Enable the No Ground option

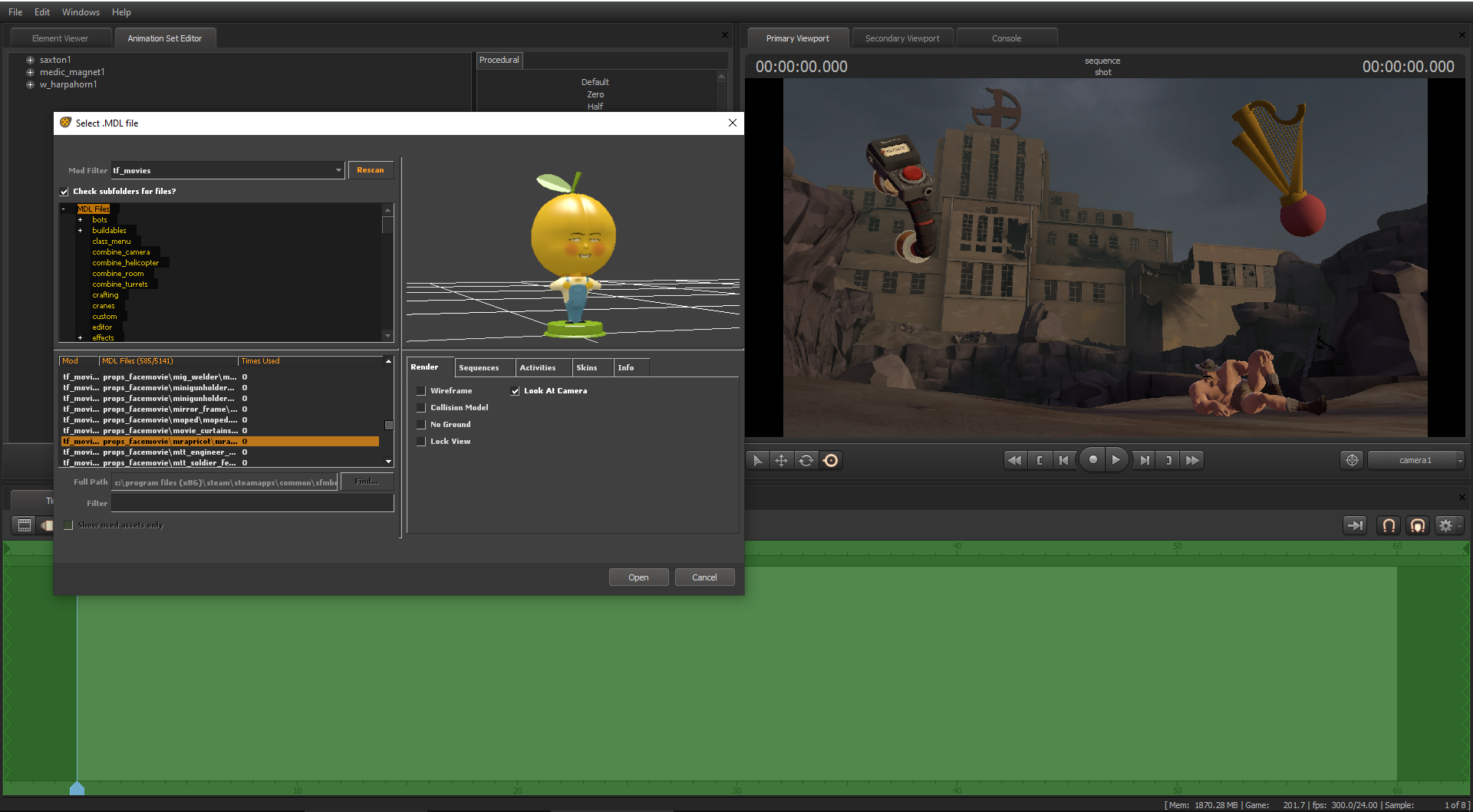click(420, 425)
